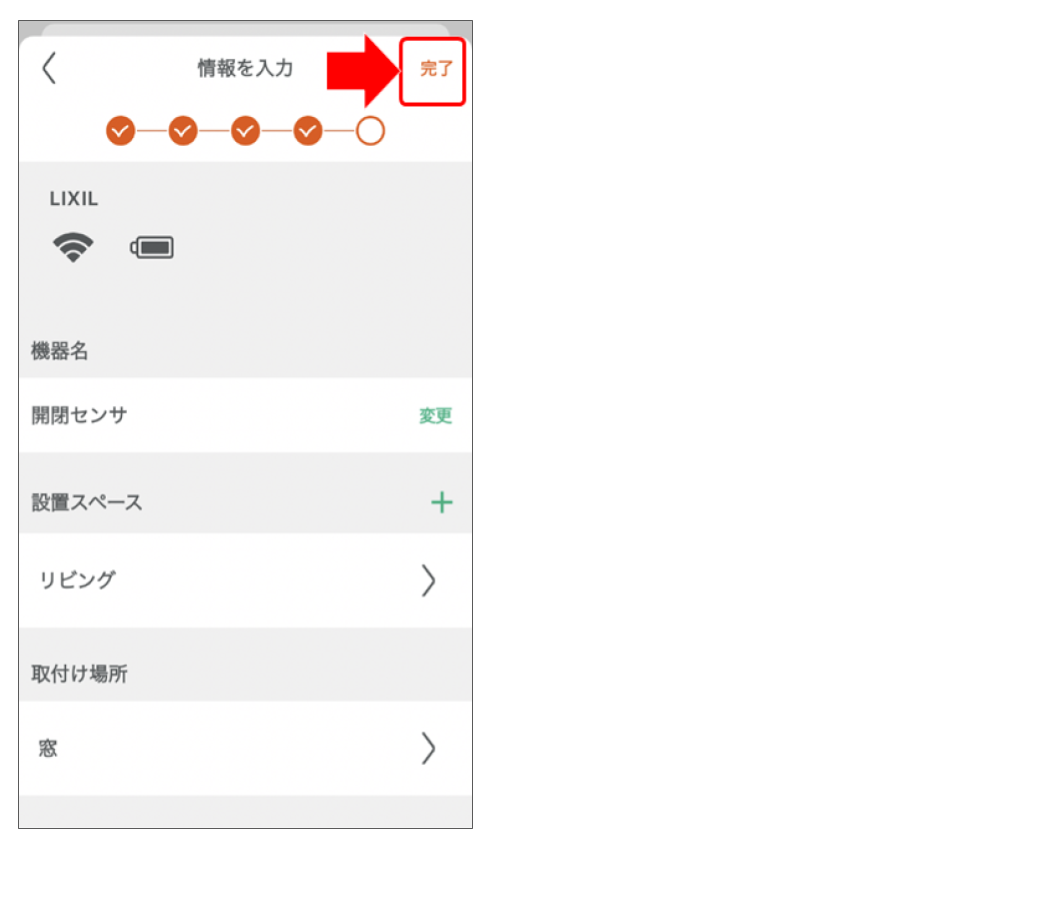Screen dimensions: 1058x906
Task: Tap the 設置スペース section header
Action: (87, 503)
